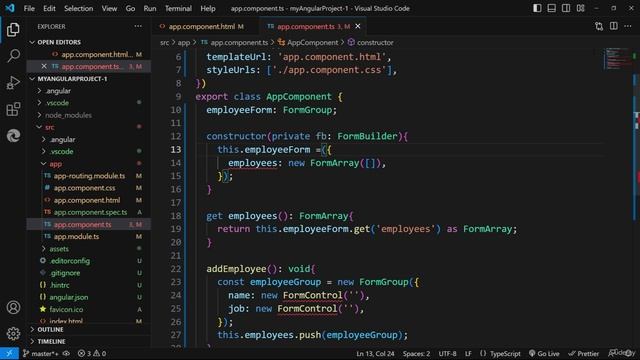
Task: Open Explorer views and more actions ellipsis
Action: (x=138, y=26)
